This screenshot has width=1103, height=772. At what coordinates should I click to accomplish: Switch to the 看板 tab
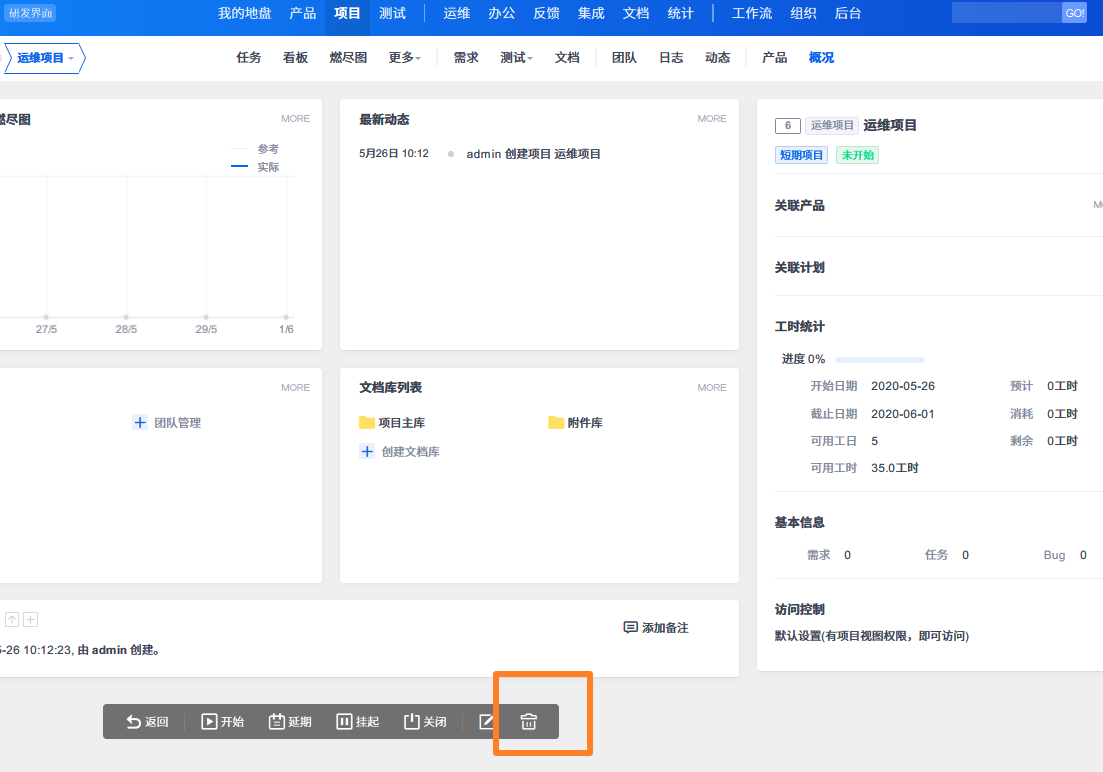pos(295,58)
